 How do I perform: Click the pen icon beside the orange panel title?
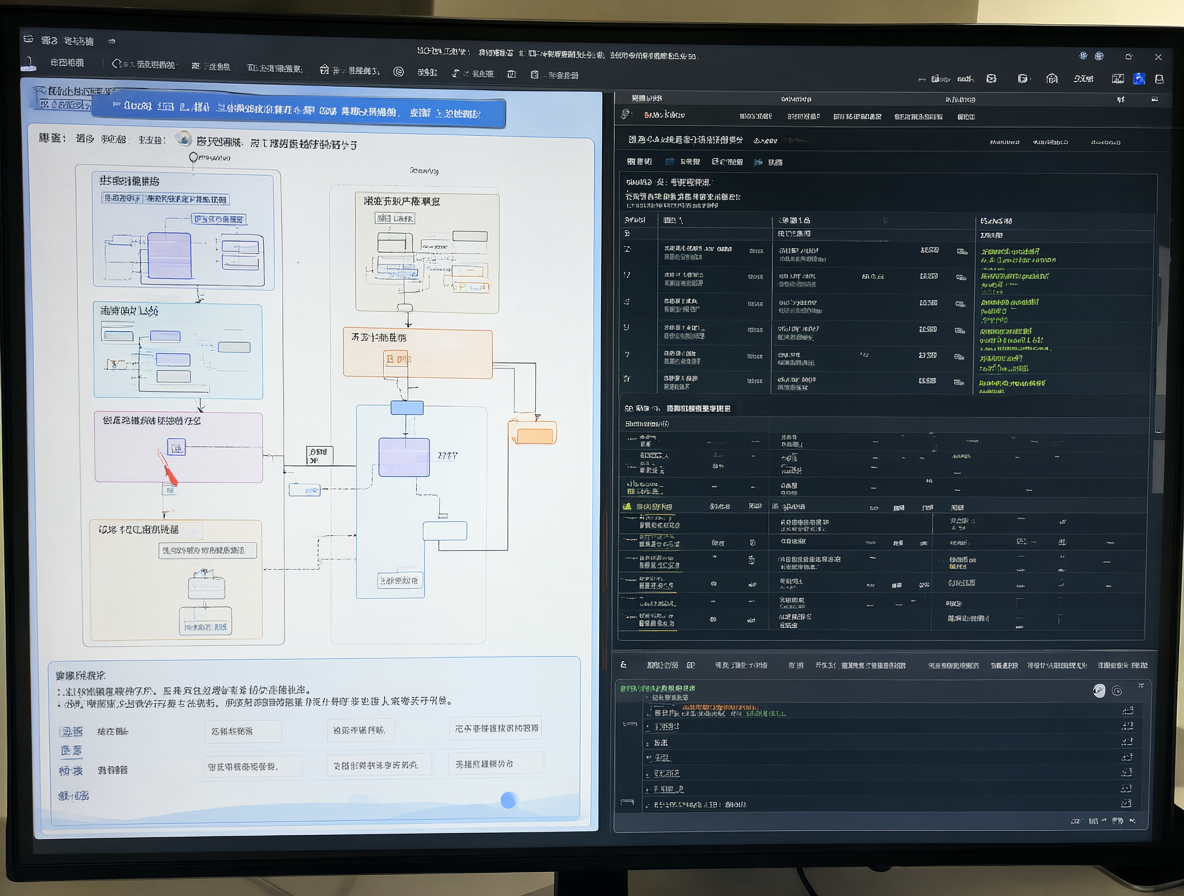pyautogui.click(x=625, y=114)
